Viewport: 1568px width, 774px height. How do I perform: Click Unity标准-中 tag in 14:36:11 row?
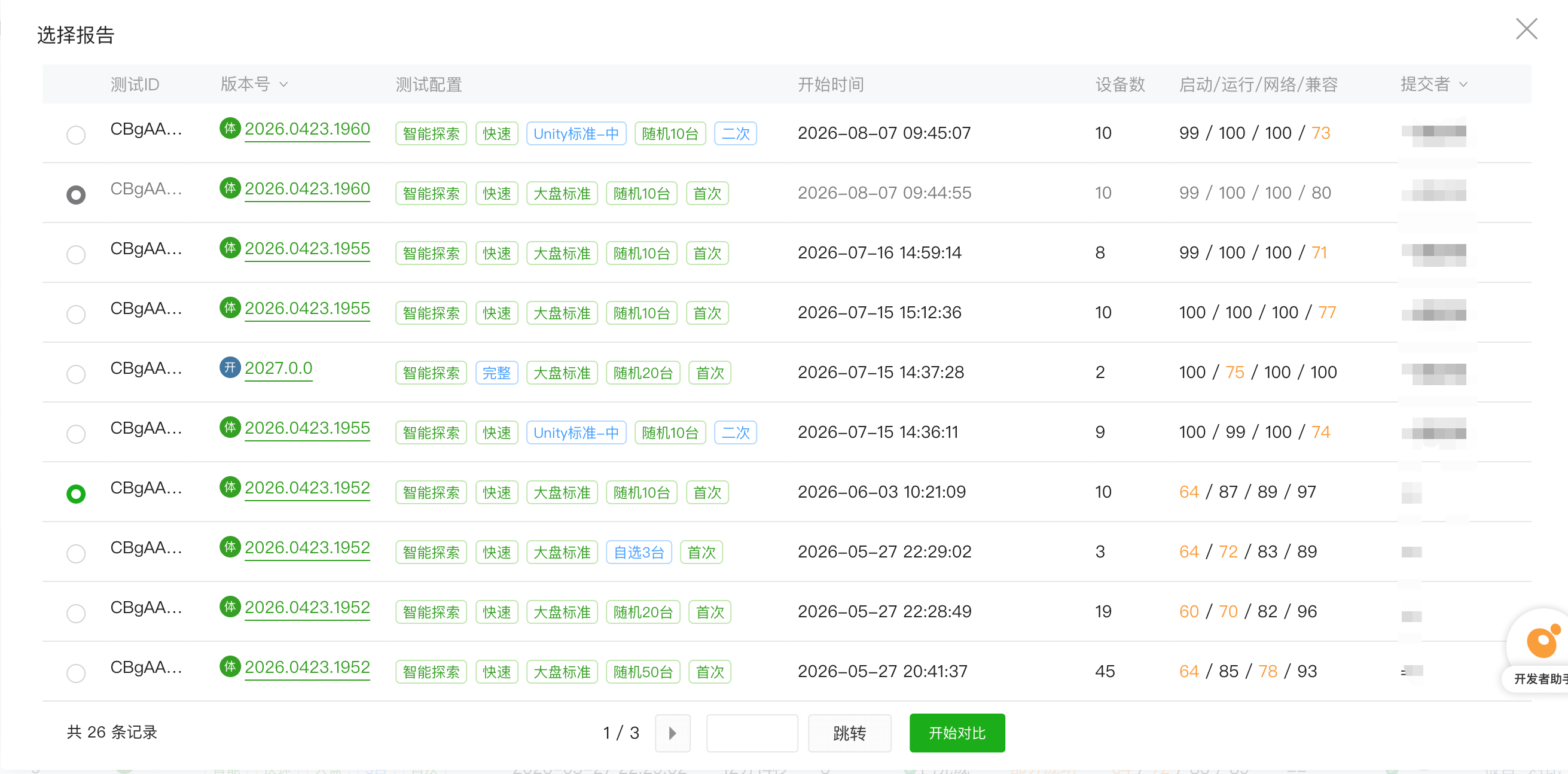(x=576, y=432)
